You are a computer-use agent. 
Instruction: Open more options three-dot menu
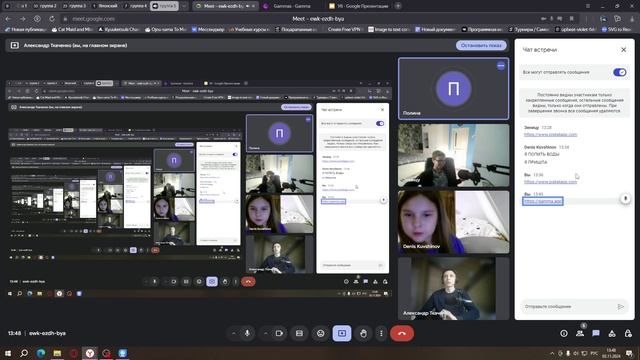pos(381,333)
